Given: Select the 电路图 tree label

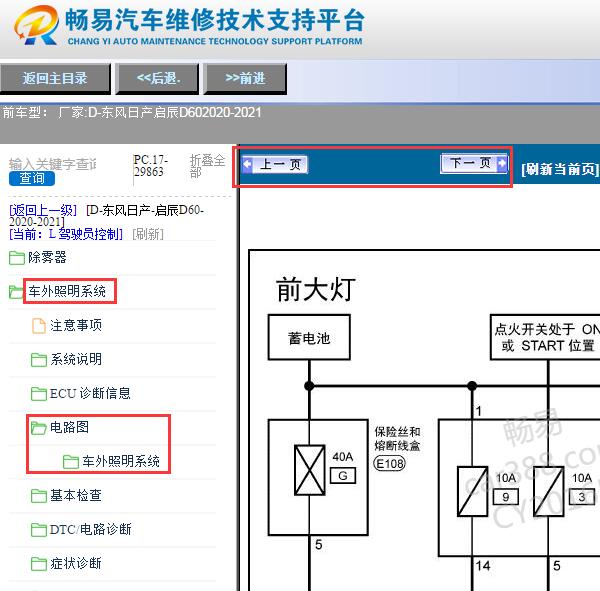Looking at the screenshot, I should (x=69, y=427).
